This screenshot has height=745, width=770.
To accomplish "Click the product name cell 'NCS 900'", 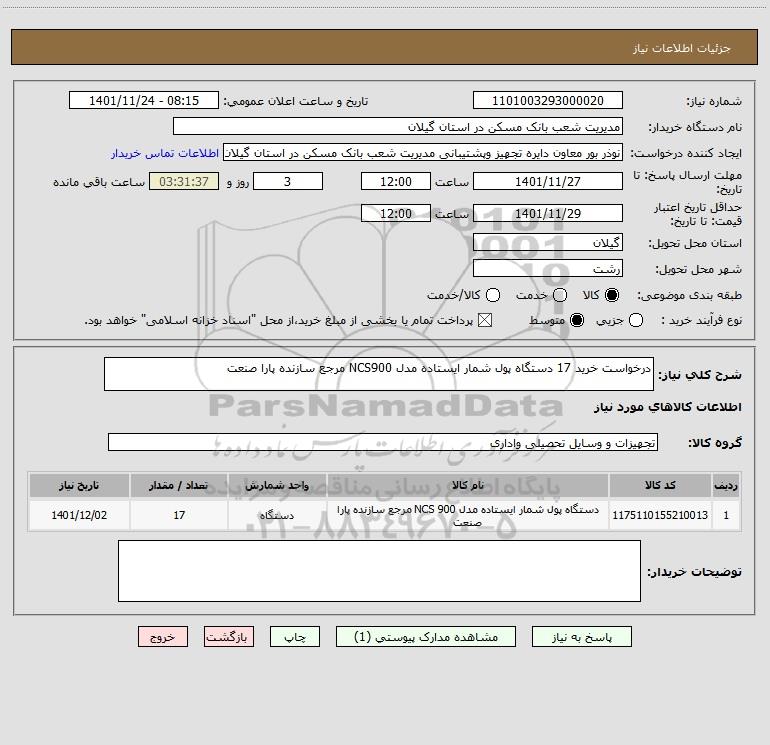I will 468,515.
